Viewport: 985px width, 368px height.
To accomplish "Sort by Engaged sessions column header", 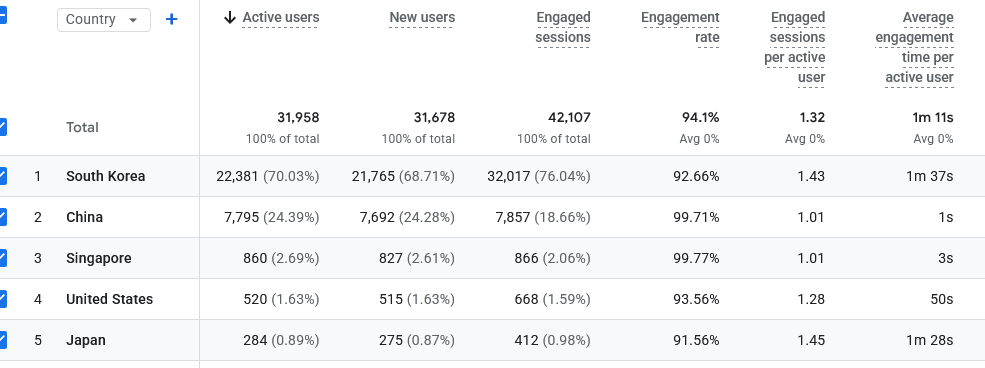I will 563,28.
